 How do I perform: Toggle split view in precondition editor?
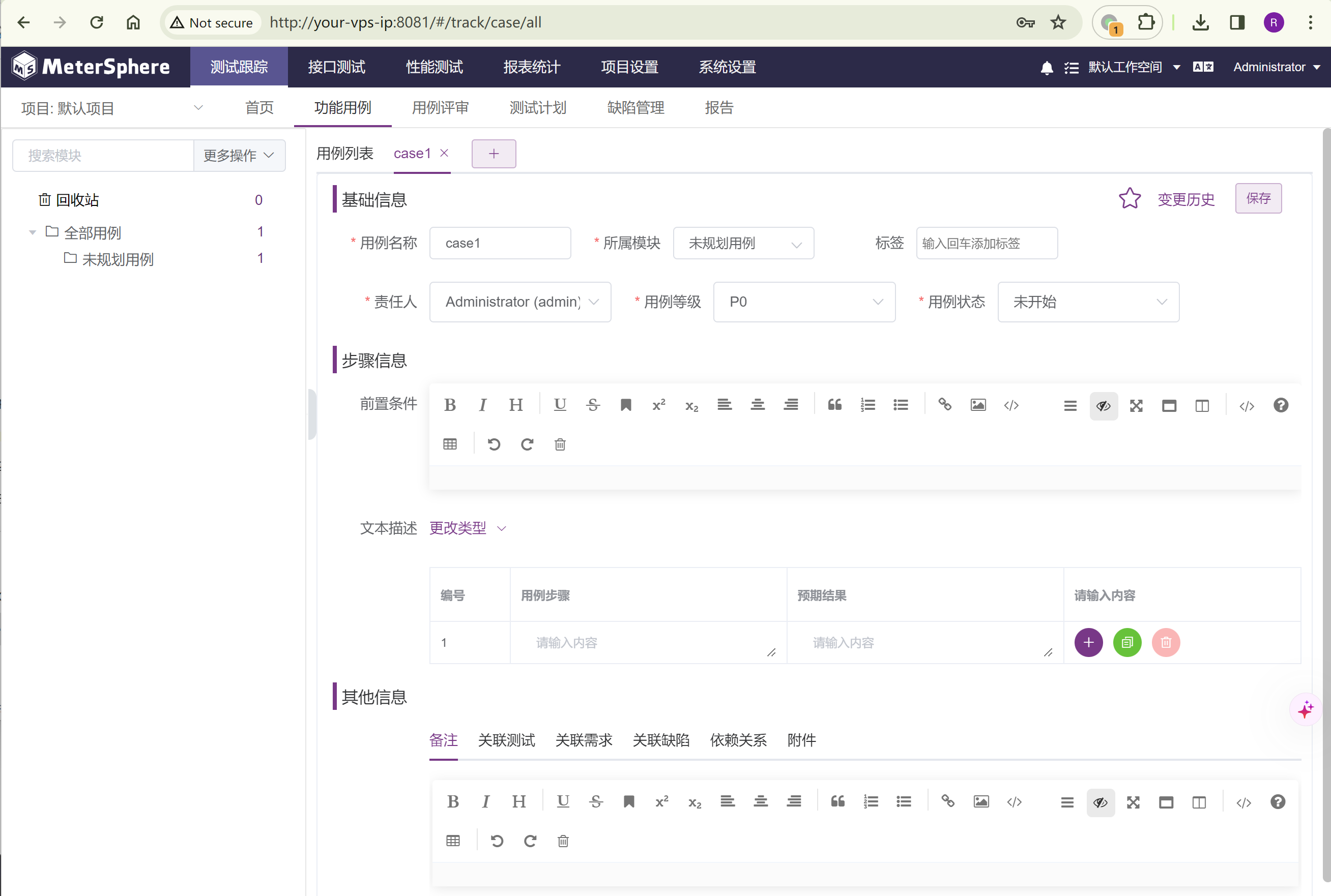(x=1202, y=406)
